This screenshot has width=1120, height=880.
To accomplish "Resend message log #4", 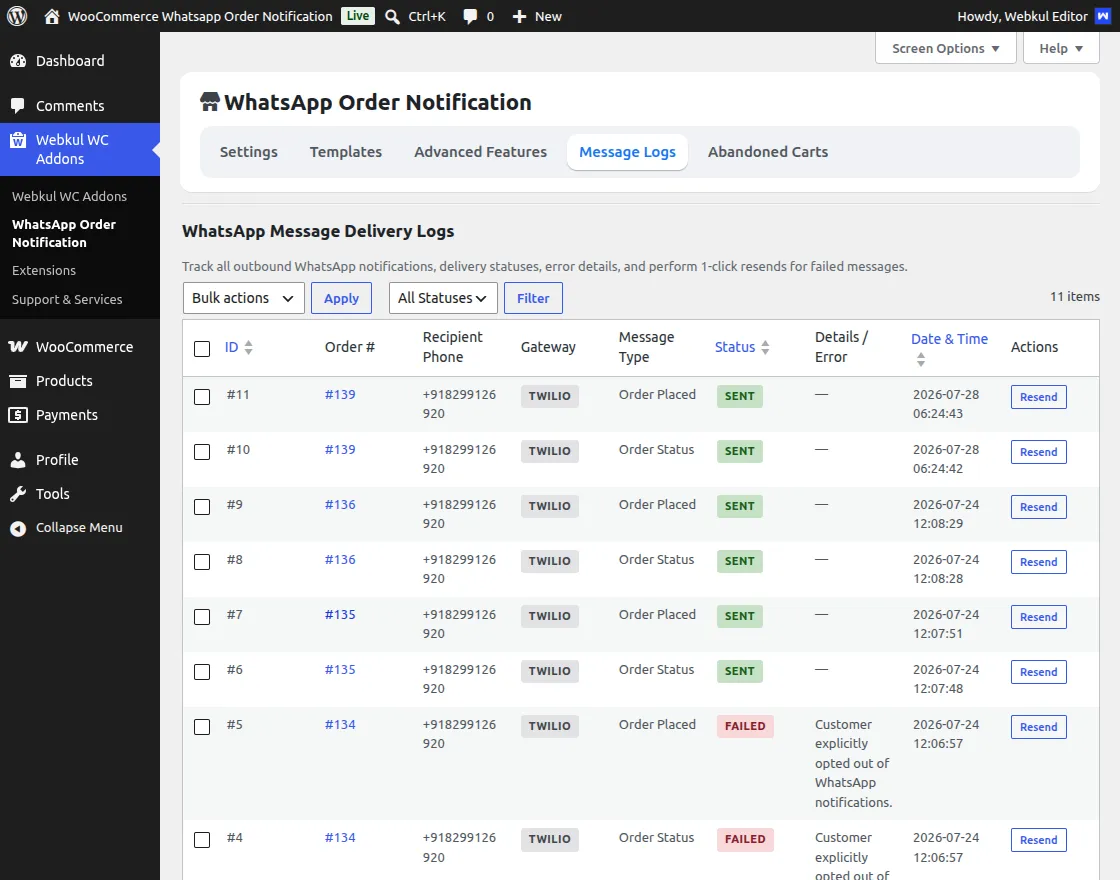I will coord(1039,840).
